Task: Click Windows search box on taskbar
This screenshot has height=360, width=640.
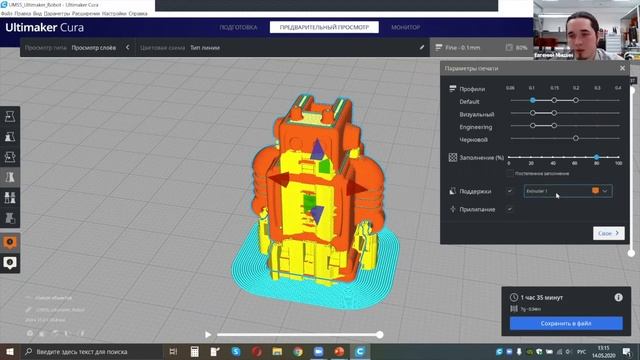Action: coord(91,351)
